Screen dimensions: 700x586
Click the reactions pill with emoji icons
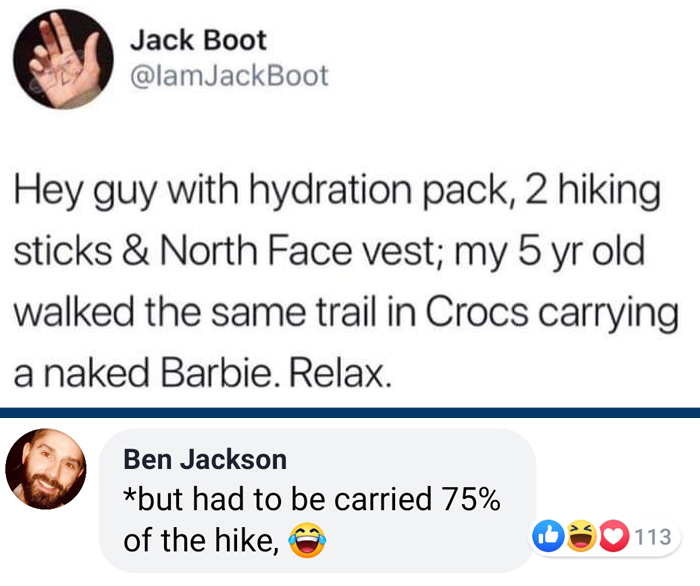(x=604, y=536)
